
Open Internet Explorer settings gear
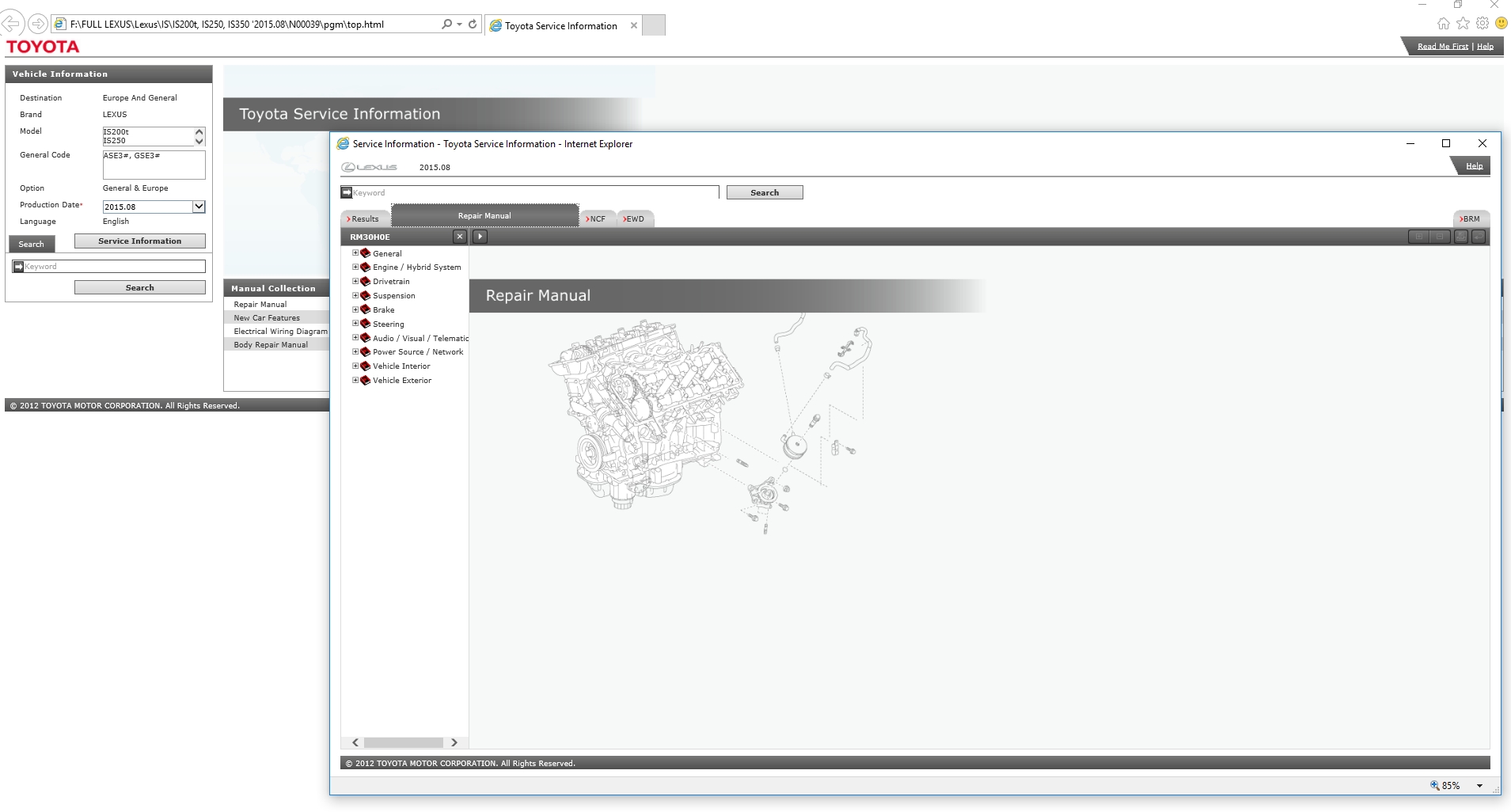1482,24
